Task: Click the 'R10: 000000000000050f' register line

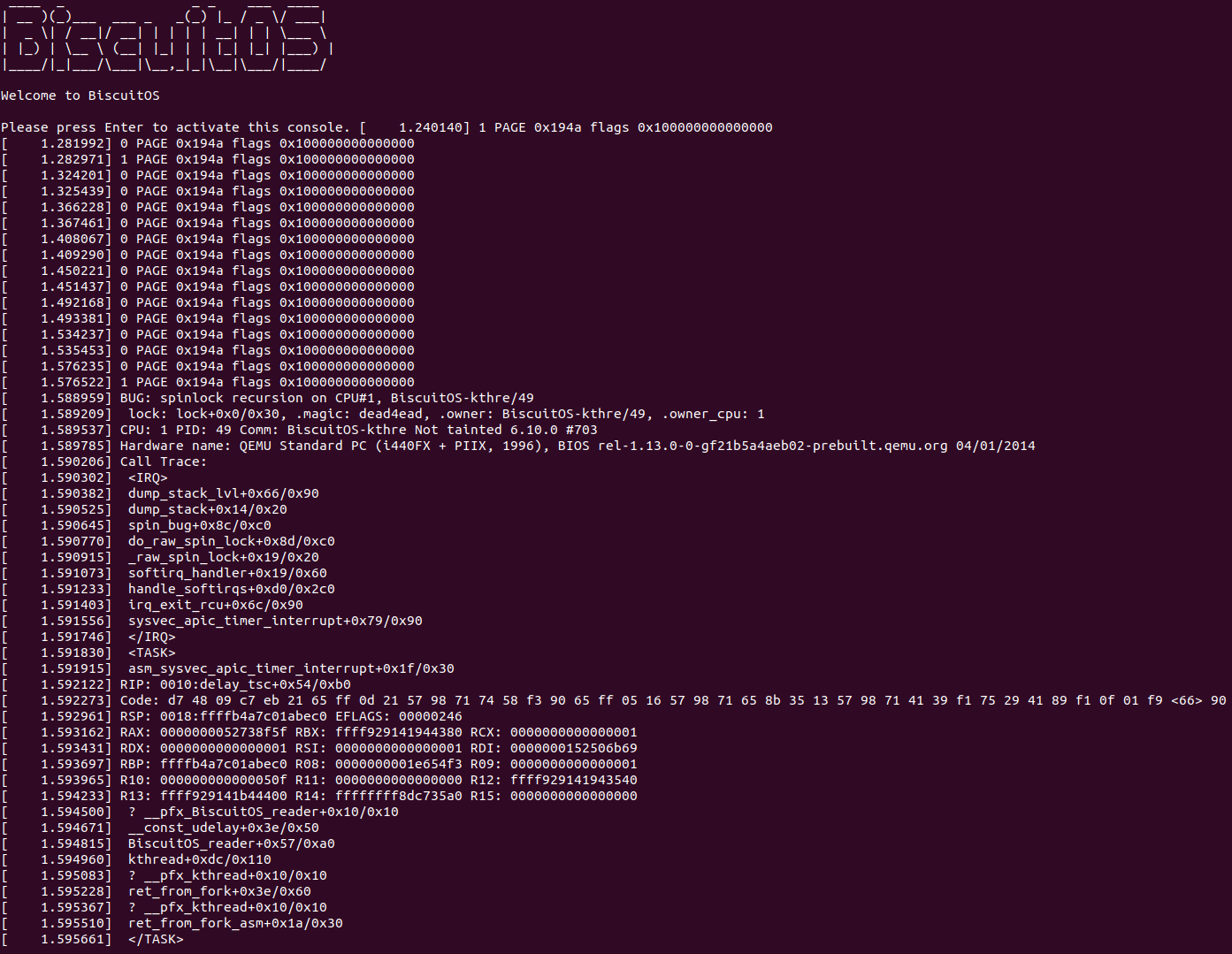Action: coord(319,780)
